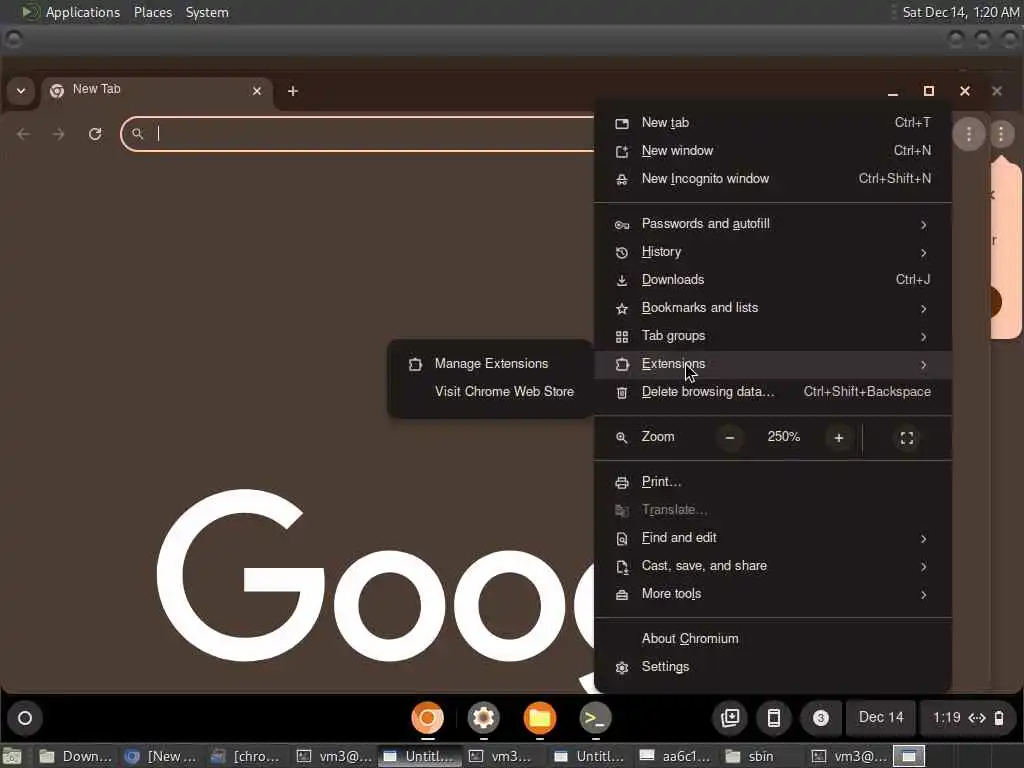Click the 250% zoom value

coord(784,437)
